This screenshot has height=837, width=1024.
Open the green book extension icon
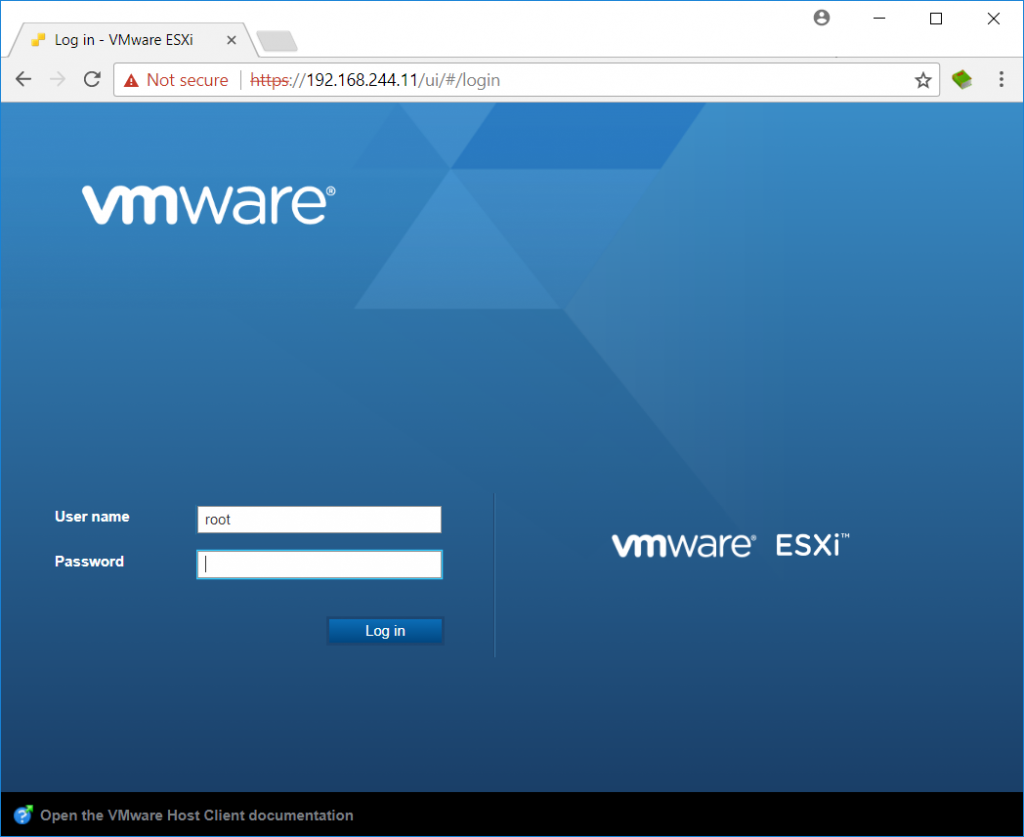point(962,80)
